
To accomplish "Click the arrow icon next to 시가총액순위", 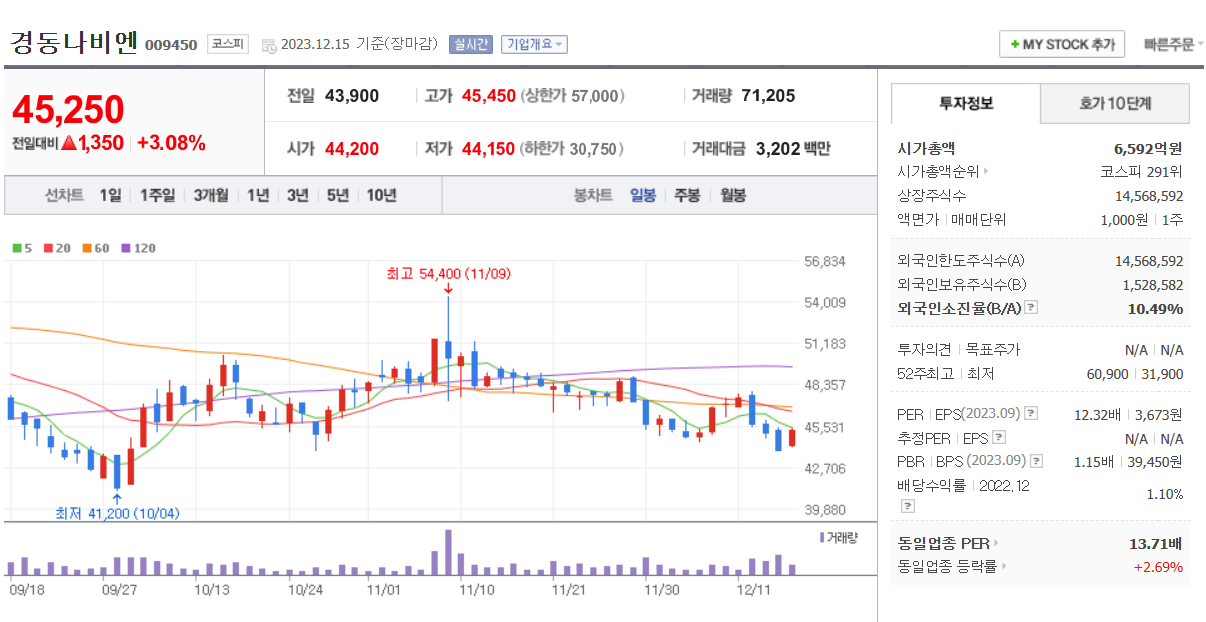I will [x=986, y=171].
